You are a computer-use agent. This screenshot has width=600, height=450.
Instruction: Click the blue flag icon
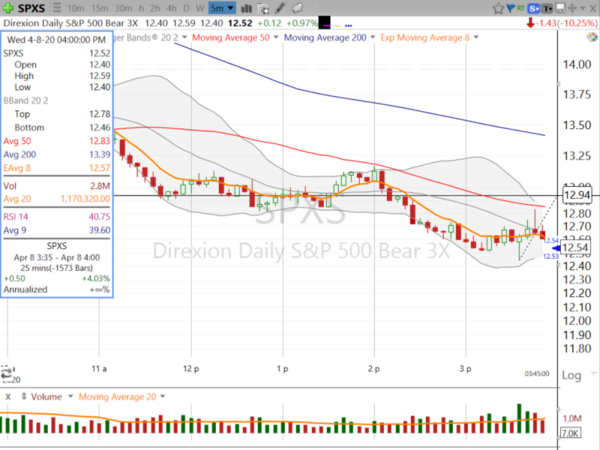510,8
